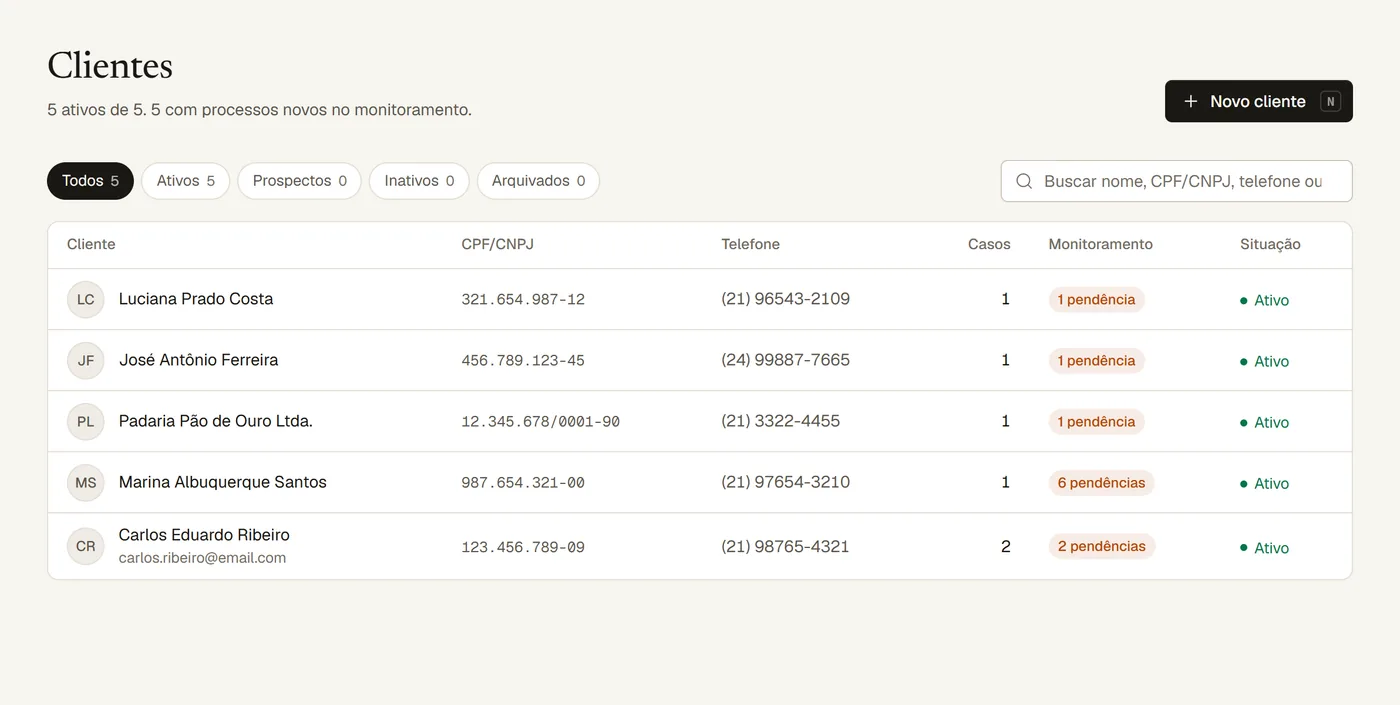Click phone (21) 97654-3210
Image resolution: width=1400 pixels, height=705 pixels.
(785, 482)
